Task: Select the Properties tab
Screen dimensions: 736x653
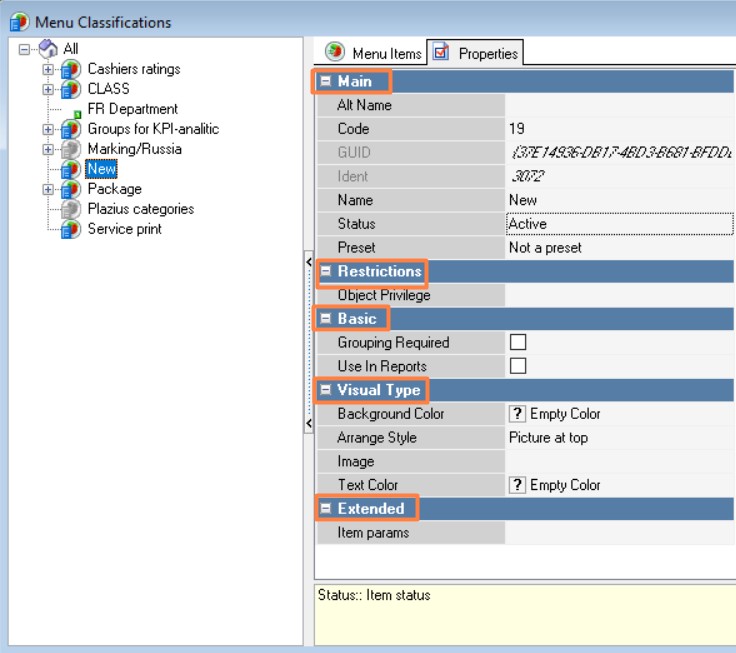Action: pyautogui.click(x=475, y=52)
